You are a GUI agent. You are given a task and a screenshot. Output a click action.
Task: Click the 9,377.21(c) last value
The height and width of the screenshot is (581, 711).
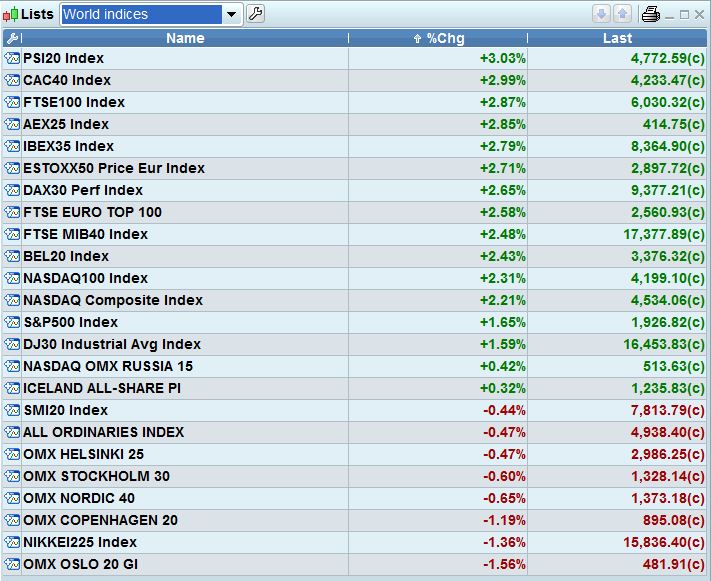coord(668,190)
